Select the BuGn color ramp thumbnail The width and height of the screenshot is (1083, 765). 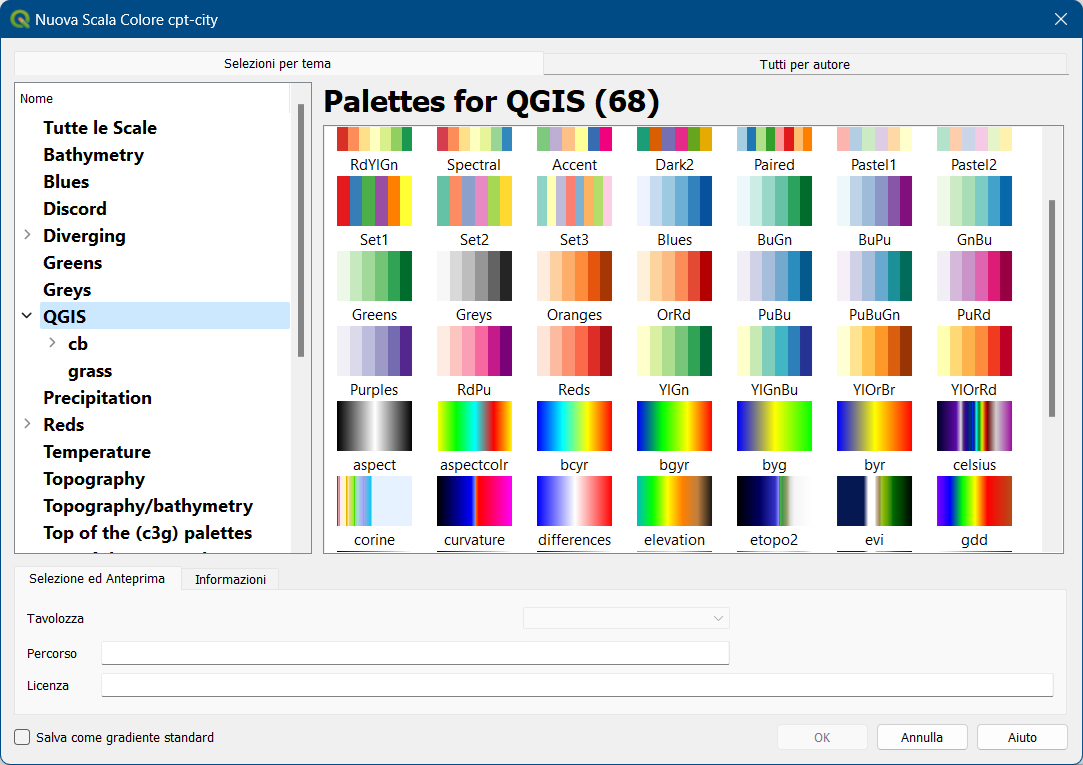[774, 201]
